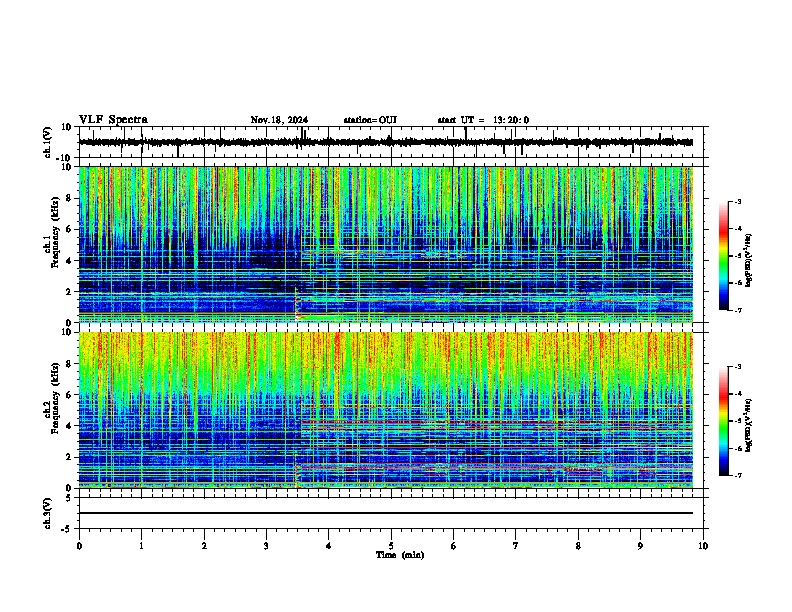
Task: Click the ch.1 color bar "-3" label
Action: pyautogui.click(x=737, y=201)
